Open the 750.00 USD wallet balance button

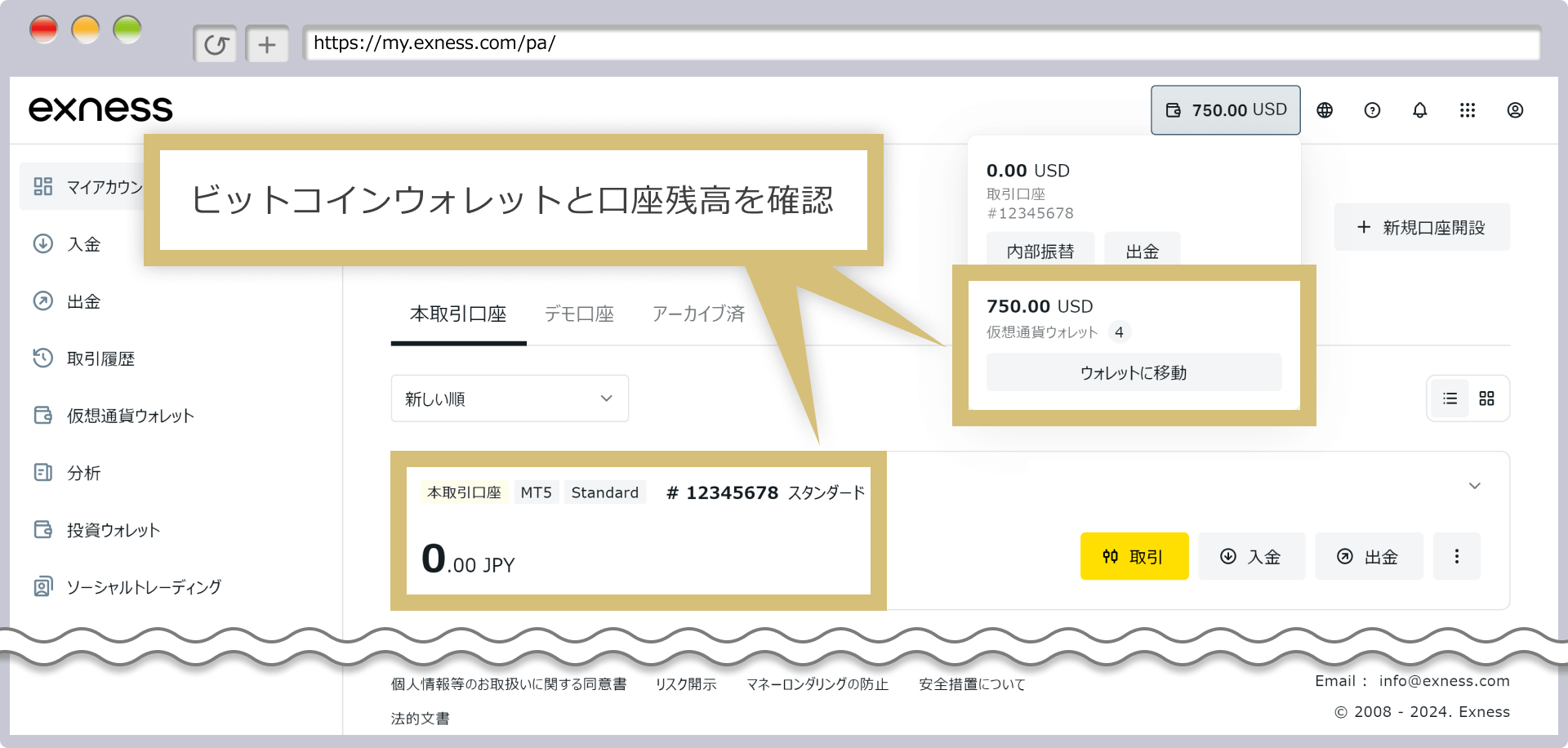click(x=1225, y=110)
